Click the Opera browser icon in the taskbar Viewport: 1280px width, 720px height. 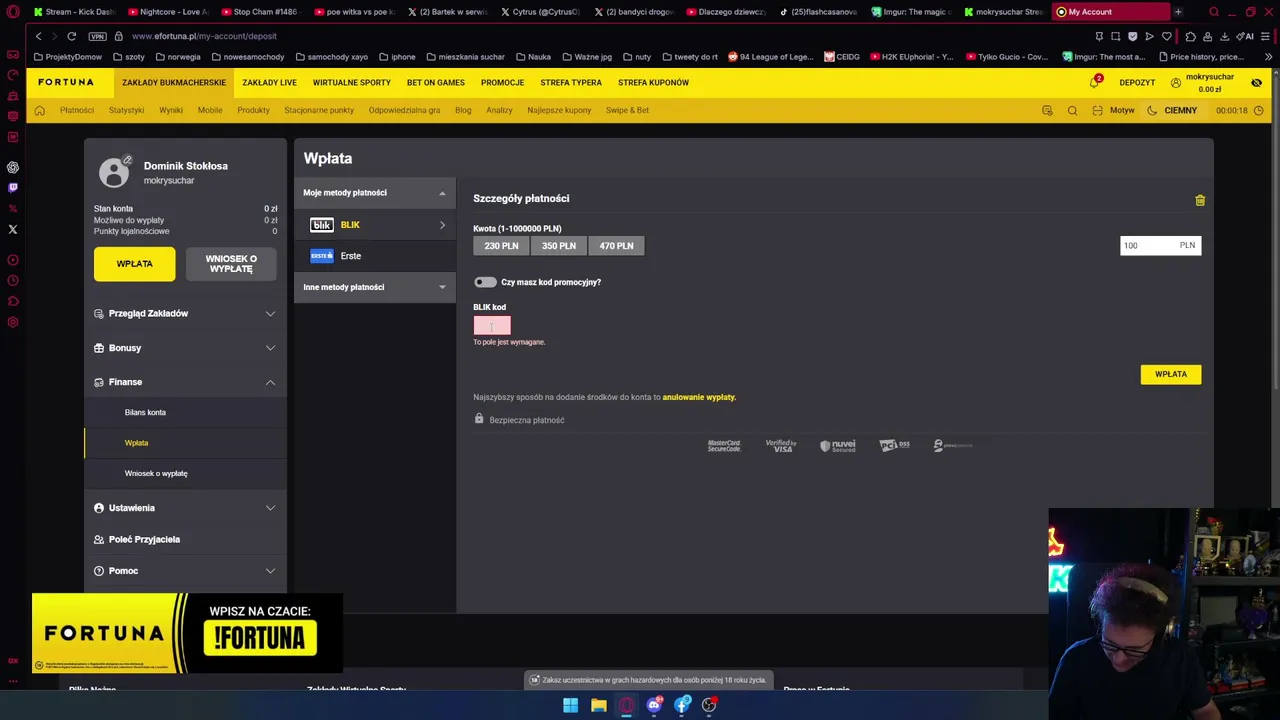click(626, 705)
